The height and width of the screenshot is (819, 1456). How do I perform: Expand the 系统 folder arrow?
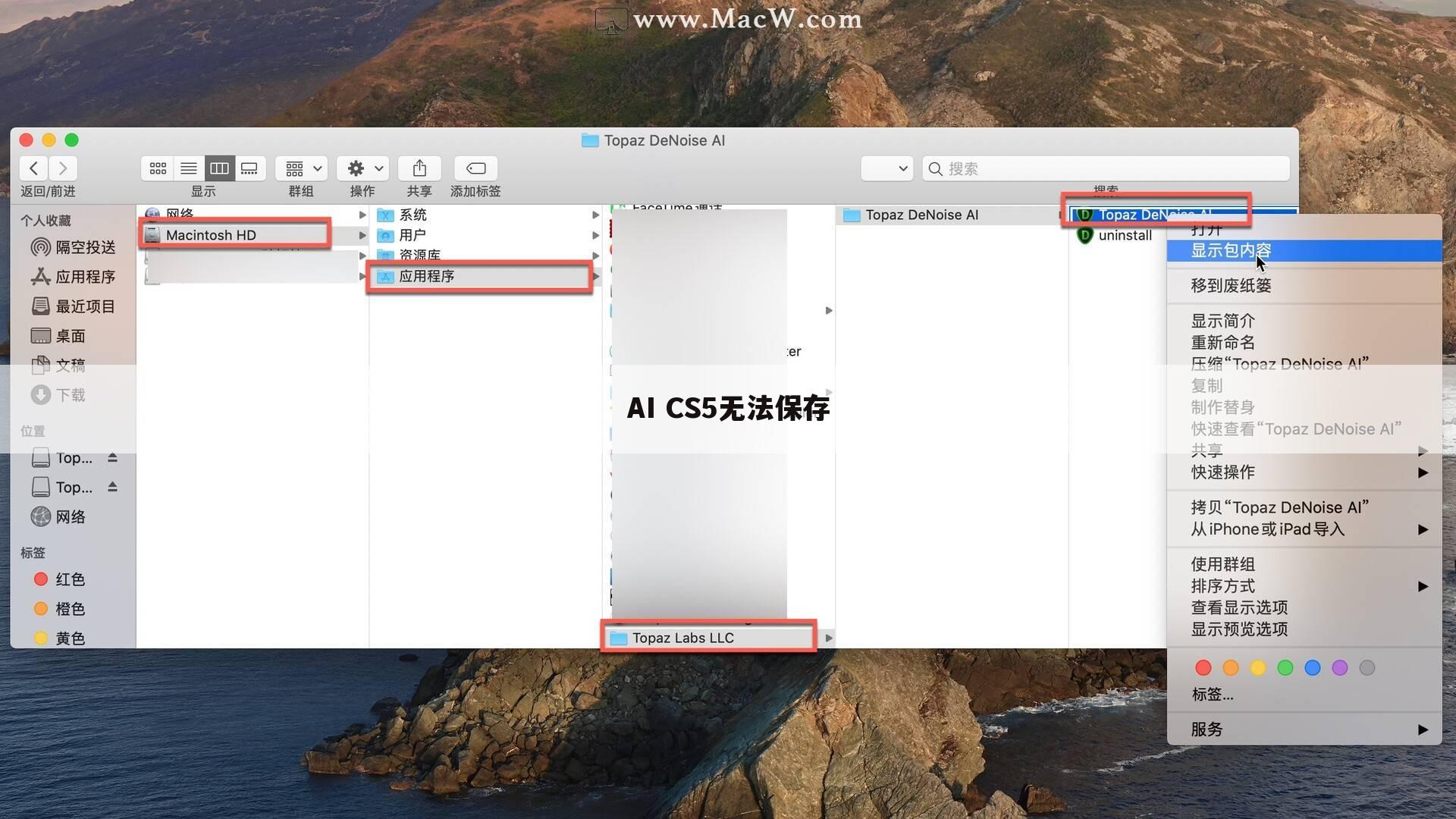click(x=595, y=215)
